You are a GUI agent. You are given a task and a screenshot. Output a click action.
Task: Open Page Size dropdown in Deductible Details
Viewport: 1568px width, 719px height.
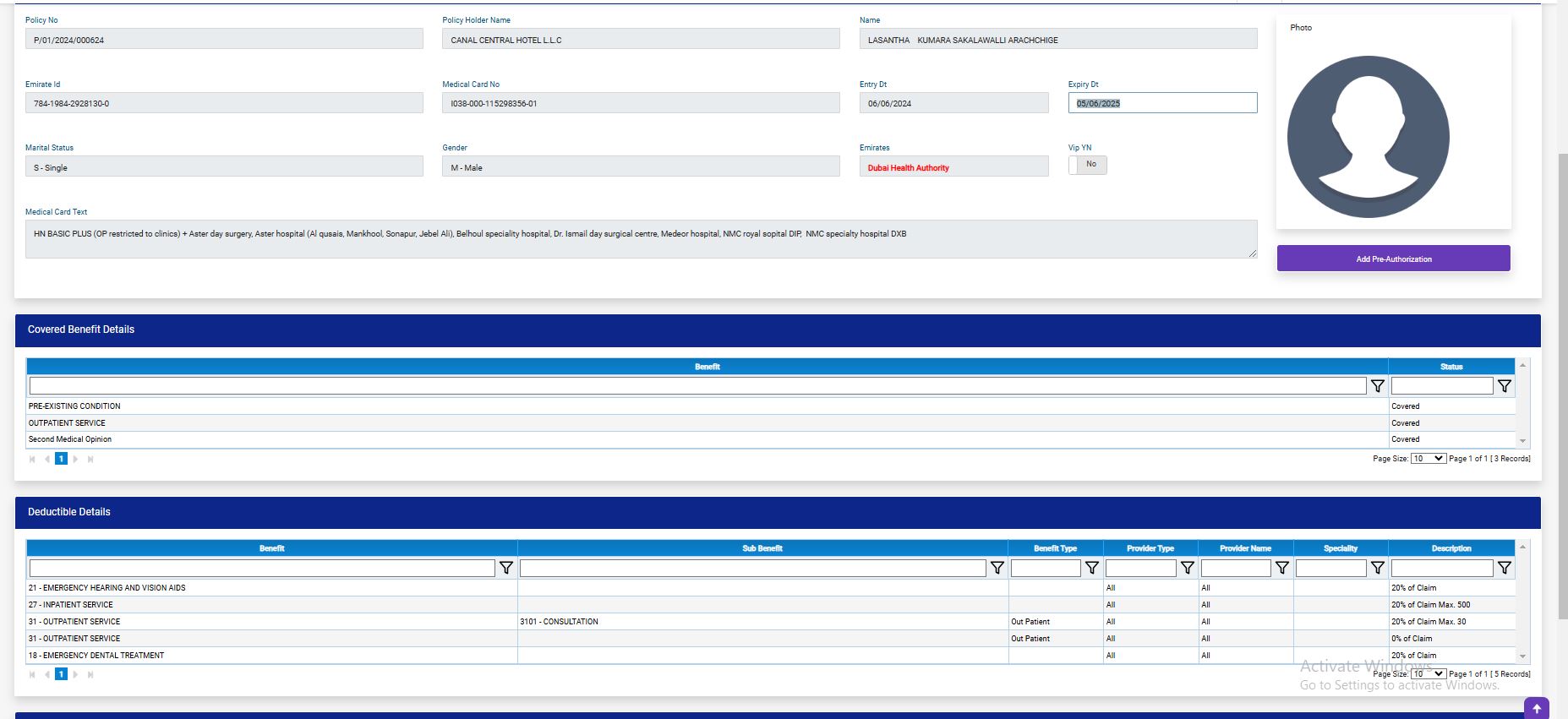(x=1428, y=674)
